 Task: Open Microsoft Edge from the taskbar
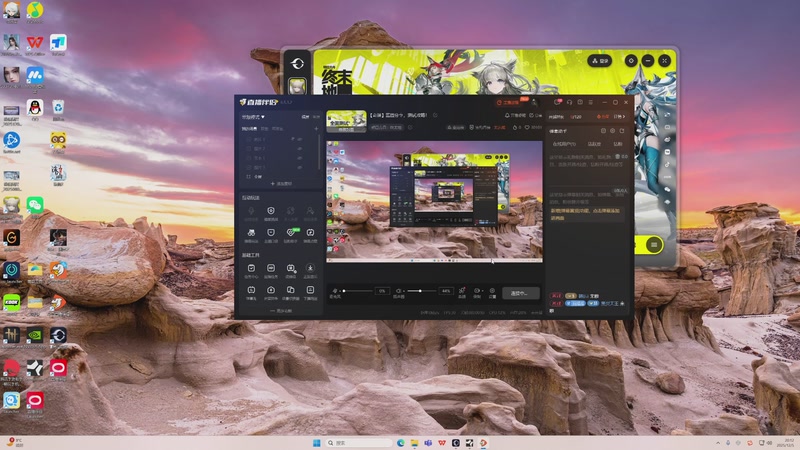401,443
